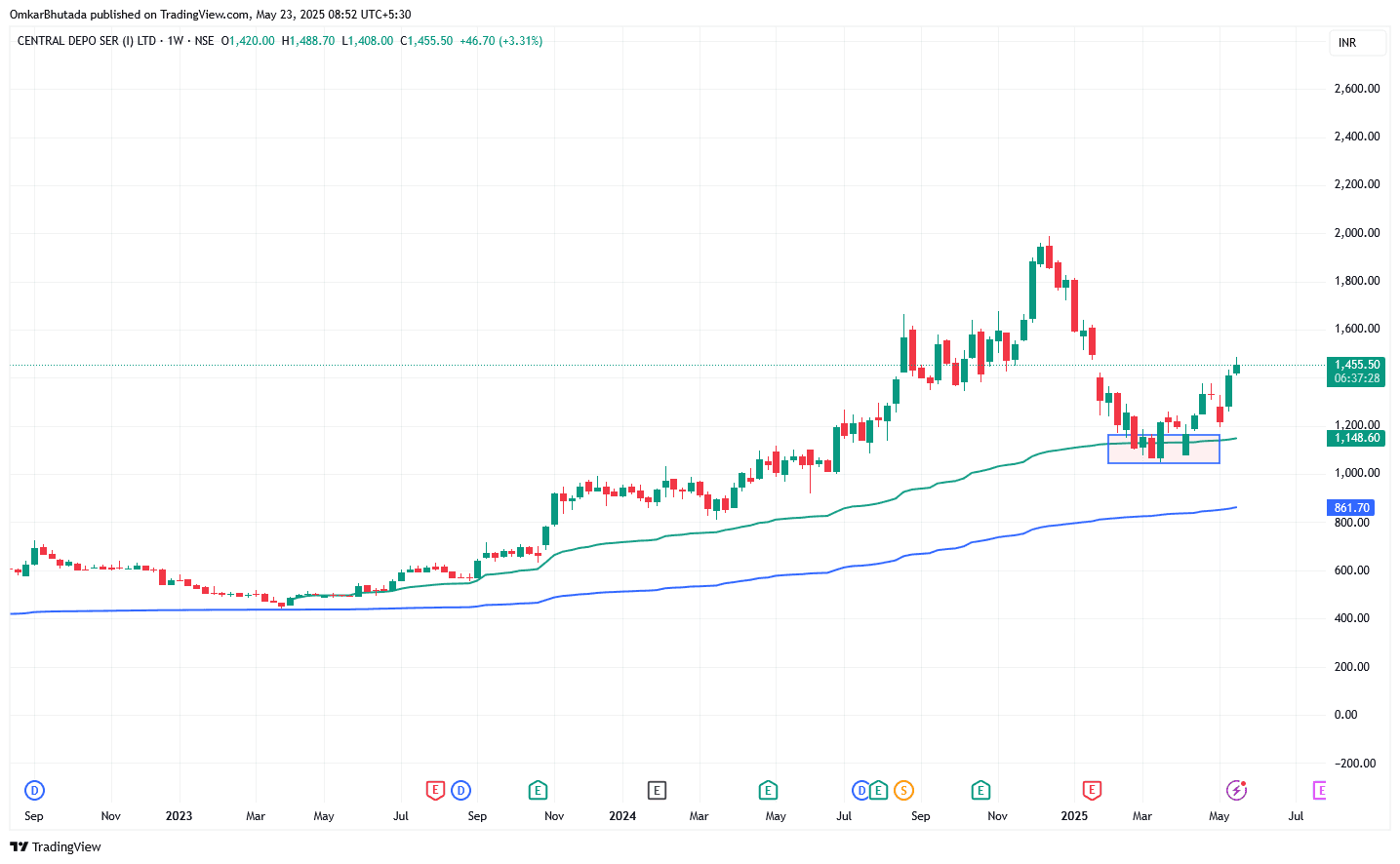This screenshot has height=864, width=1400.
Task: Click the TradingView.com text in the publish line
Action: tap(205, 15)
